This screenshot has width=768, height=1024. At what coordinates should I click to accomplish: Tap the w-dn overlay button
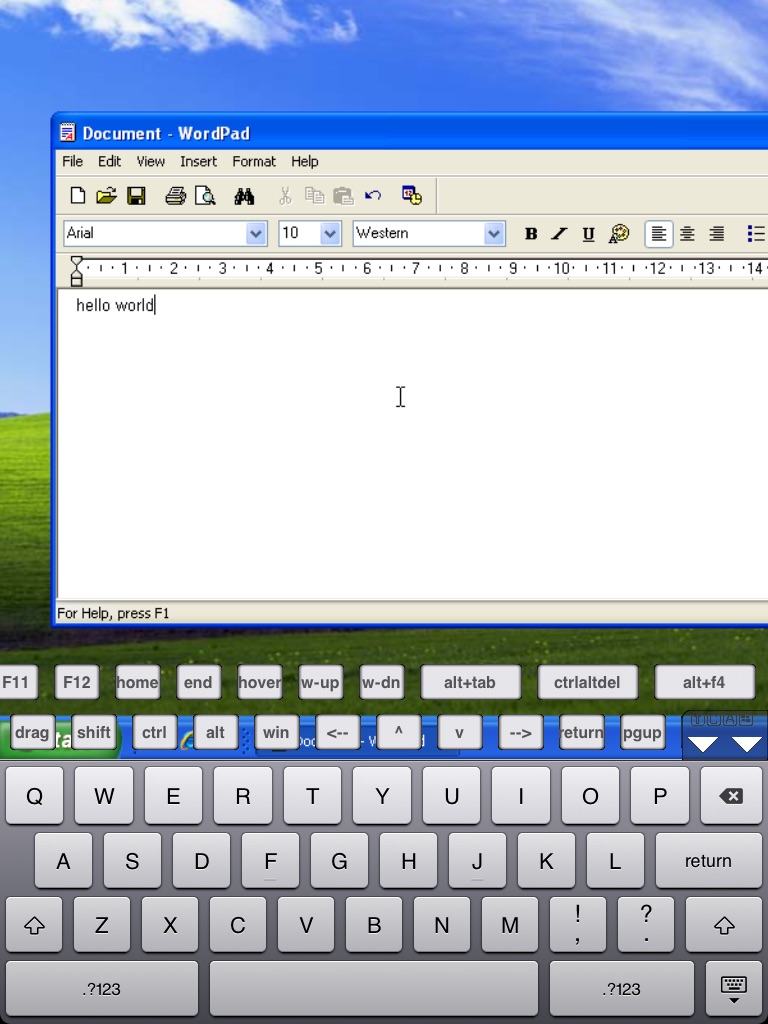coord(381,682)
